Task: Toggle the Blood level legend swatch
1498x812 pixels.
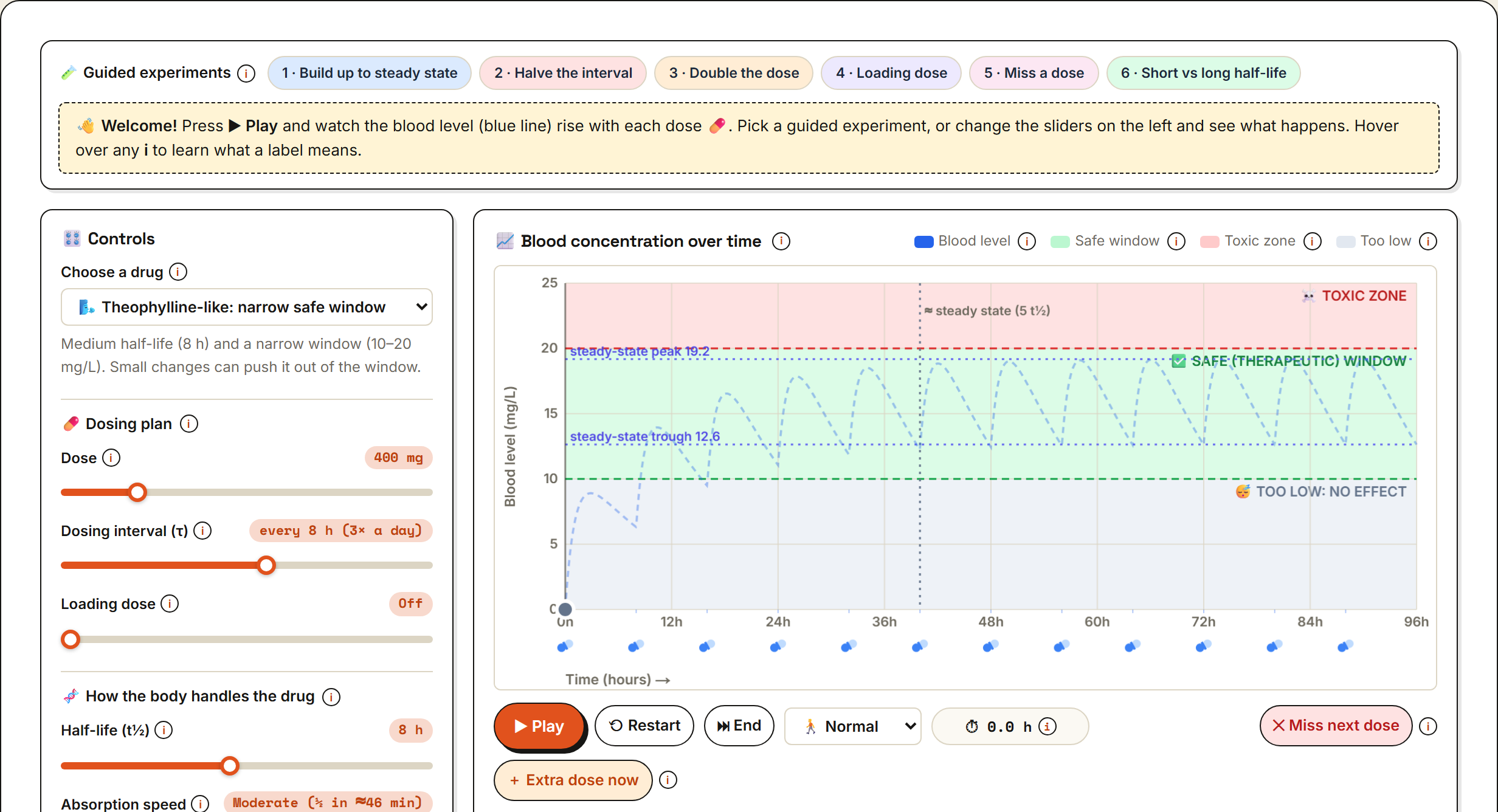Action: pos(924,241)
